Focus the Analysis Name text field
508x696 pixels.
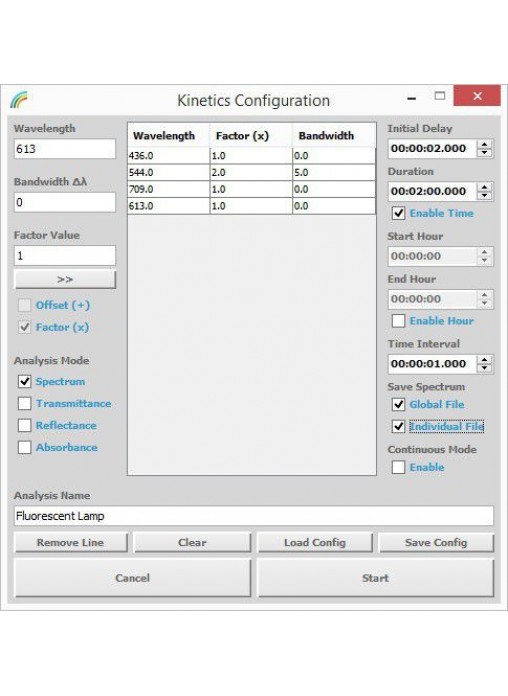point(254,516)
